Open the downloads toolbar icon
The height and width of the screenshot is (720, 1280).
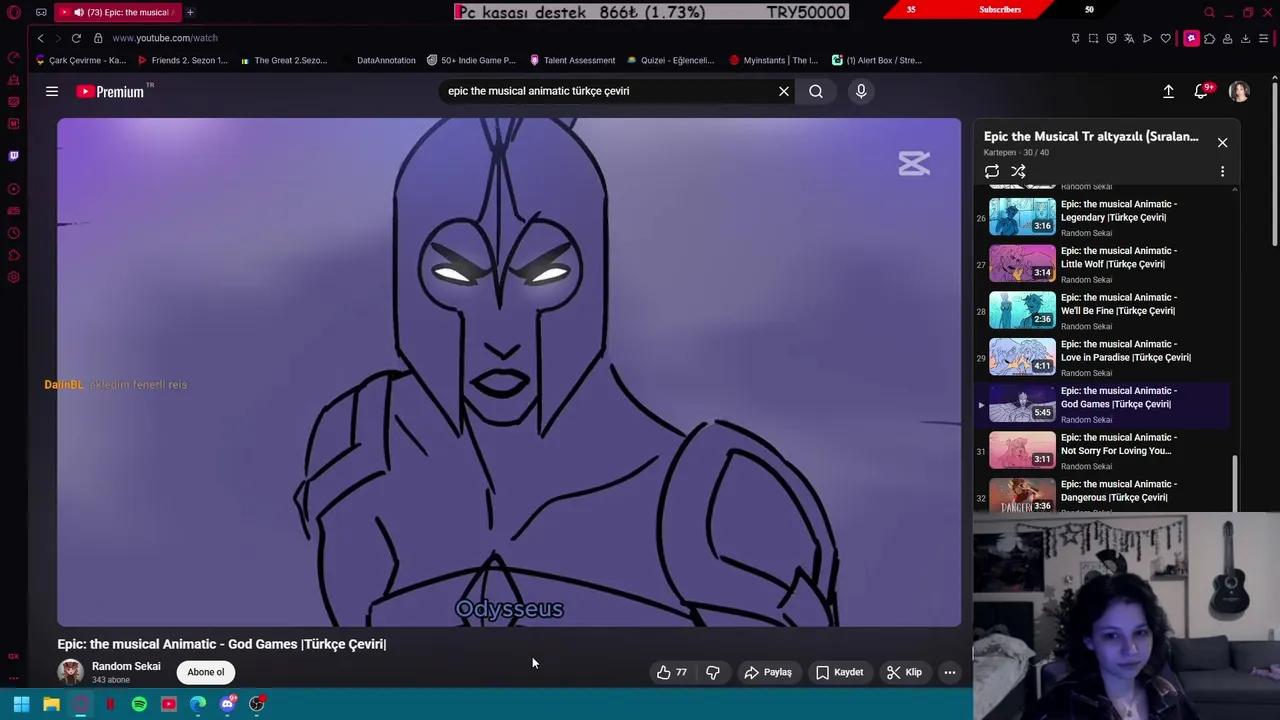[1245, 38]
